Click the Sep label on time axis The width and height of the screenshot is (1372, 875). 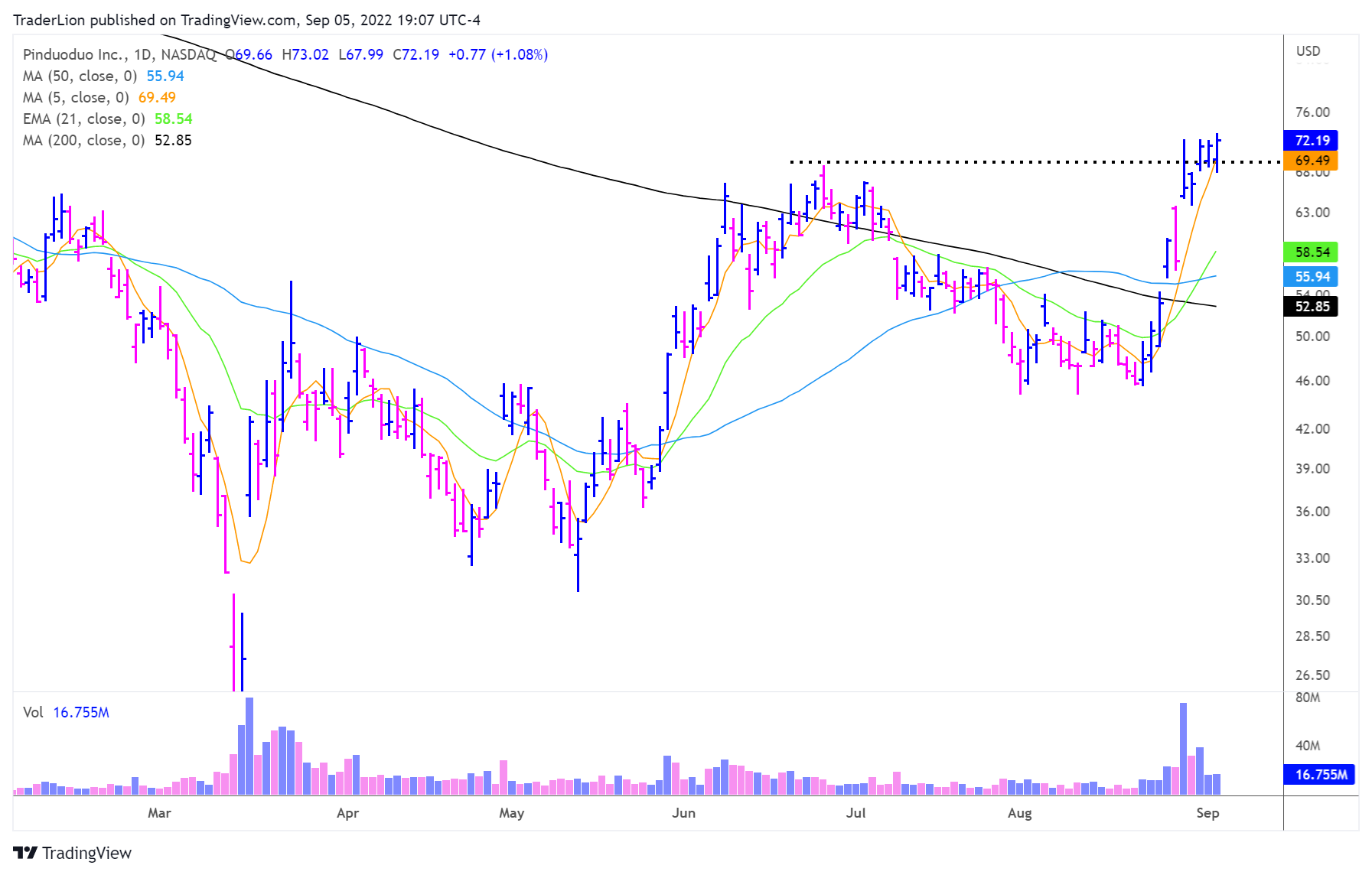click(x=1207, y=813)
